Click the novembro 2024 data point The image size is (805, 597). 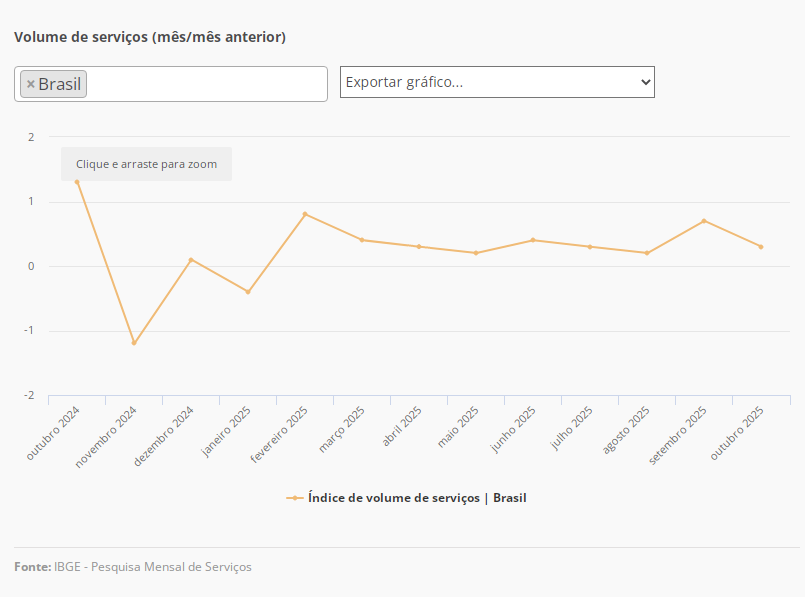(134, 343)
